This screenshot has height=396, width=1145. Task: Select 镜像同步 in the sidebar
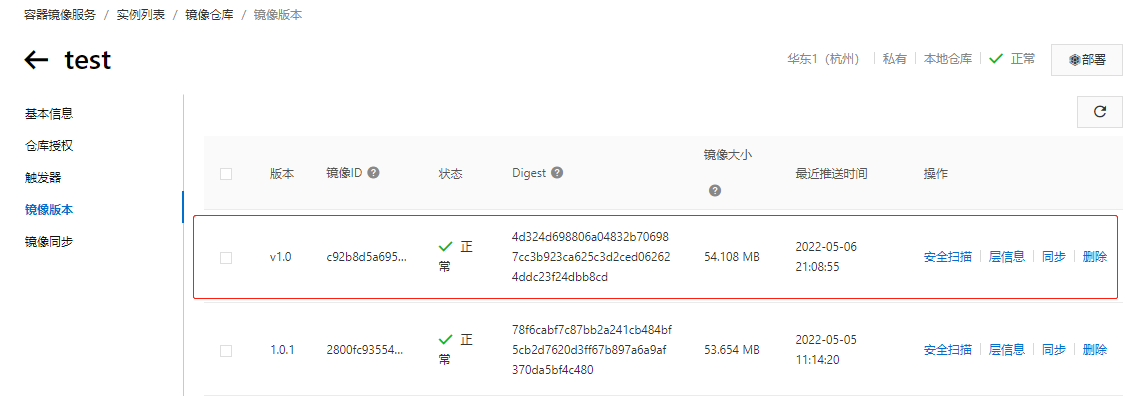(49, 242)
